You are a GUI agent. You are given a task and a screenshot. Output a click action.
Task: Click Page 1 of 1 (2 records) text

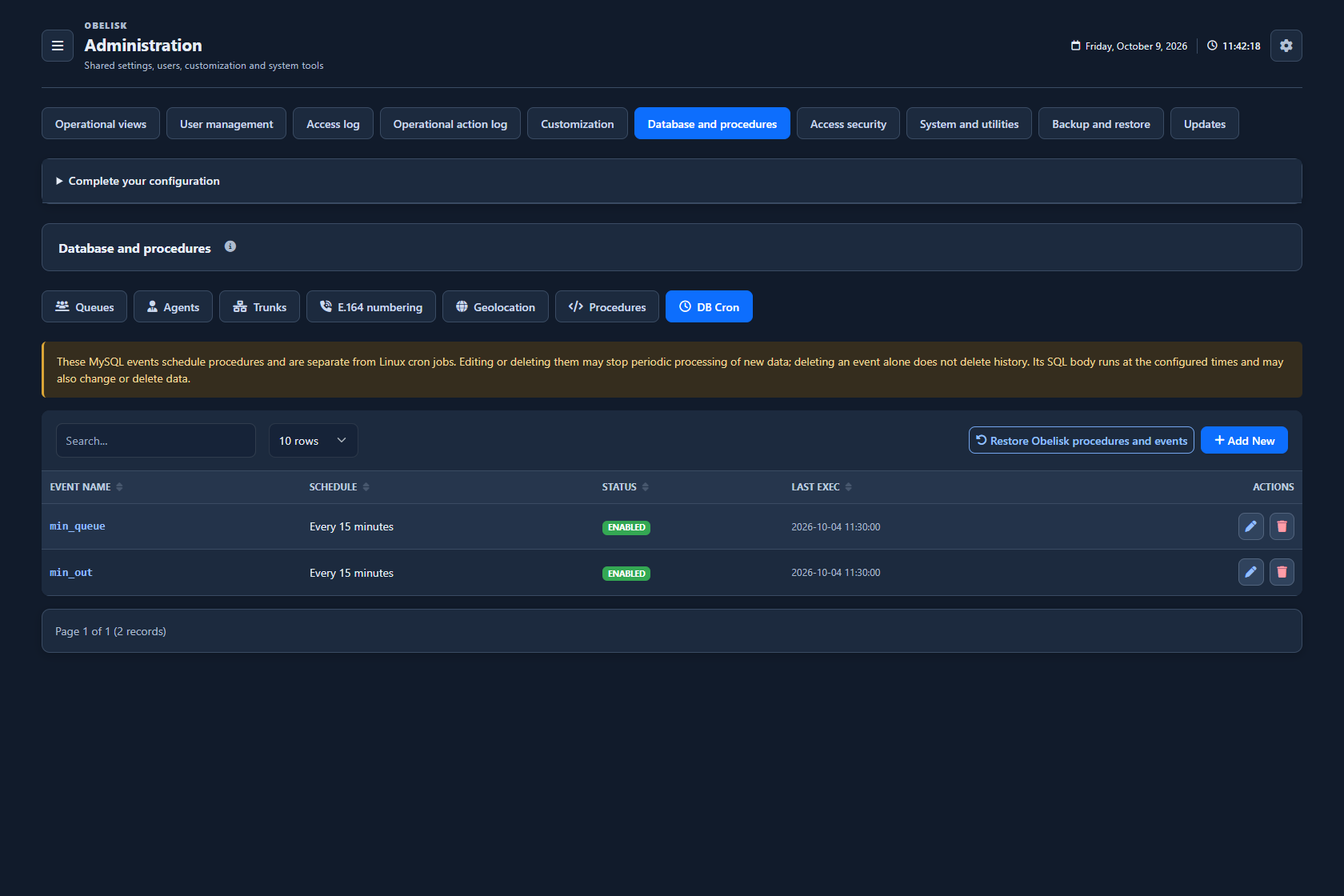coord(110,631)
